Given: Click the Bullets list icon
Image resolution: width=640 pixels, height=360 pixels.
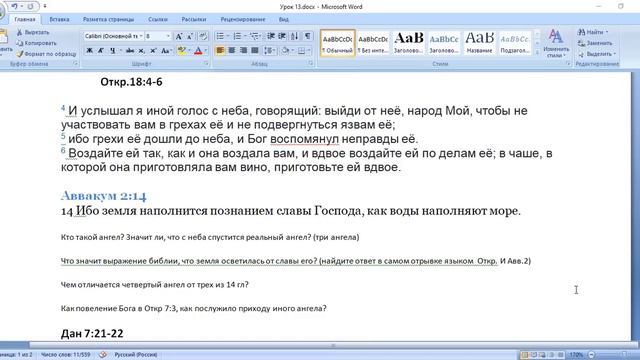Looking at the screenshot, I should pyautogui.click(x=220, y=36).
